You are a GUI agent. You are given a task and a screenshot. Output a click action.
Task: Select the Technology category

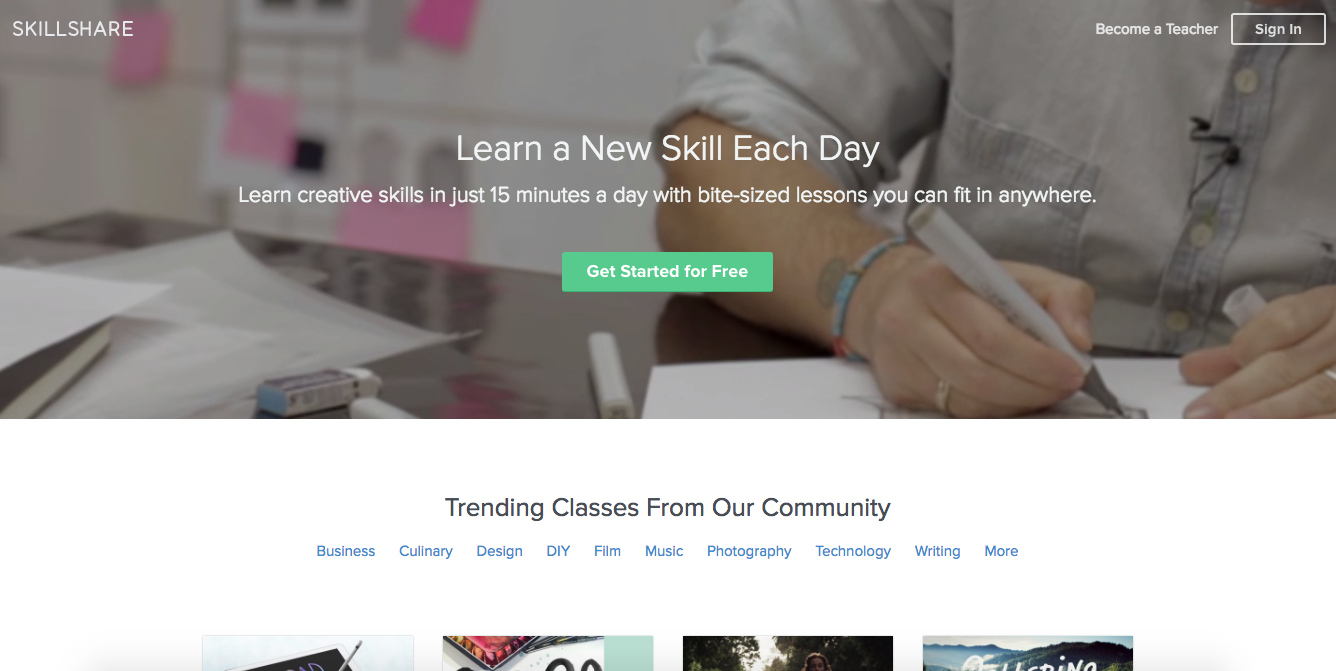853,551
